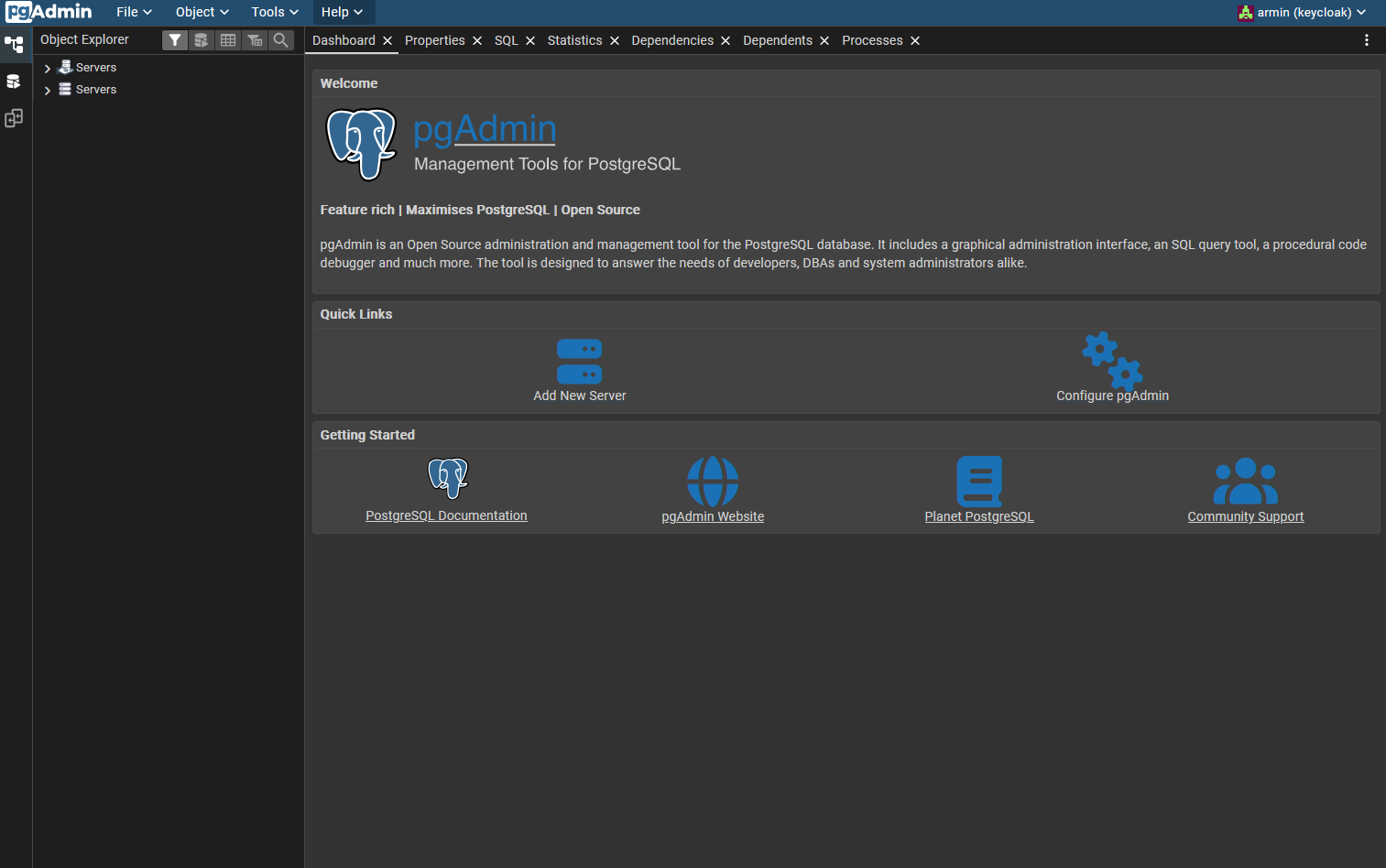Screen dimensions: 1386x868
Task: Open the Object Explorer tree view sidebar icon
Action: point(14,44)
